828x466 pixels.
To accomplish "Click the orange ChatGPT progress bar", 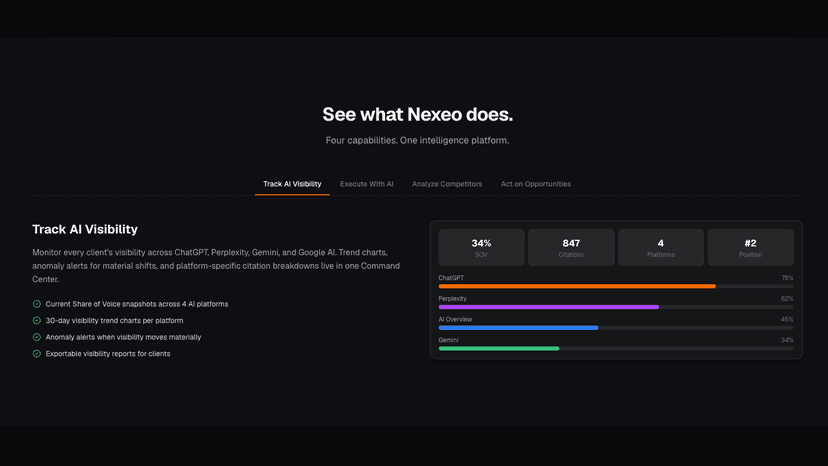I will tap(577, 286).
